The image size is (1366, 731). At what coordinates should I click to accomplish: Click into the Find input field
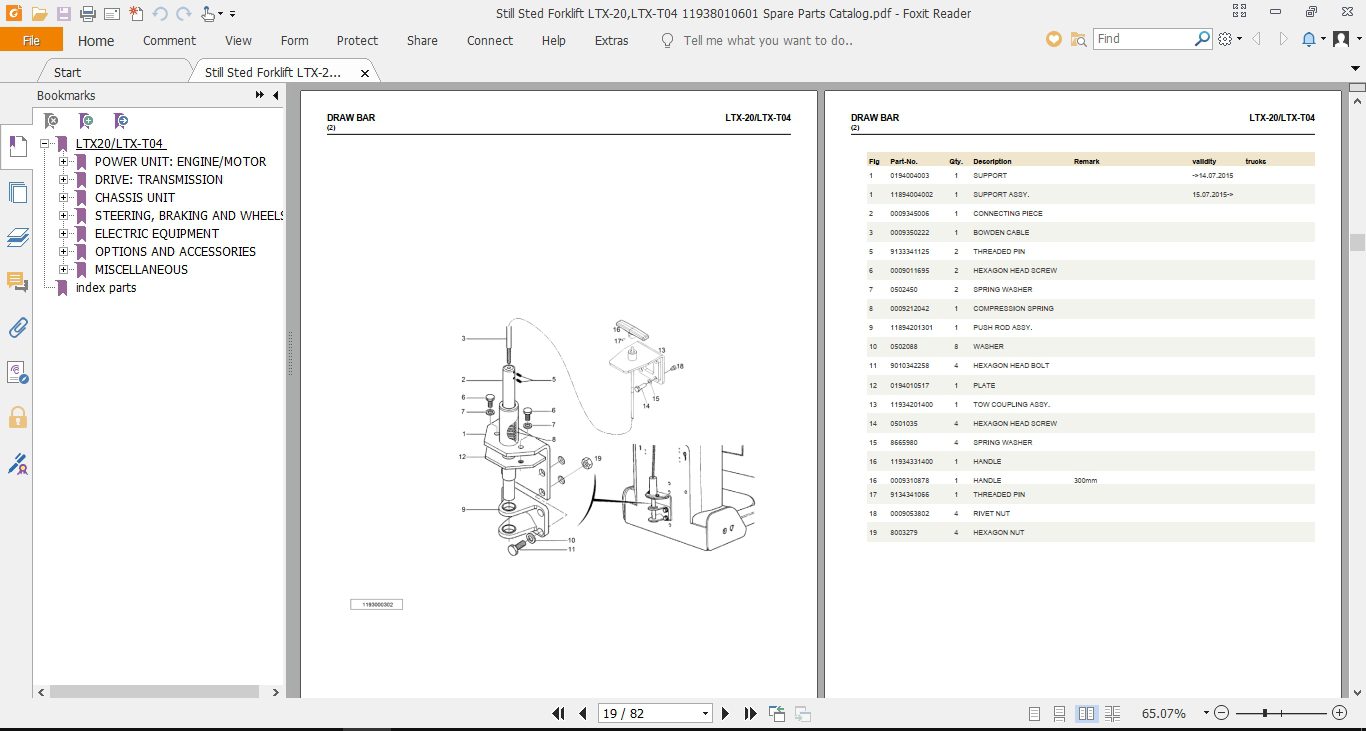click(1143, 39)
